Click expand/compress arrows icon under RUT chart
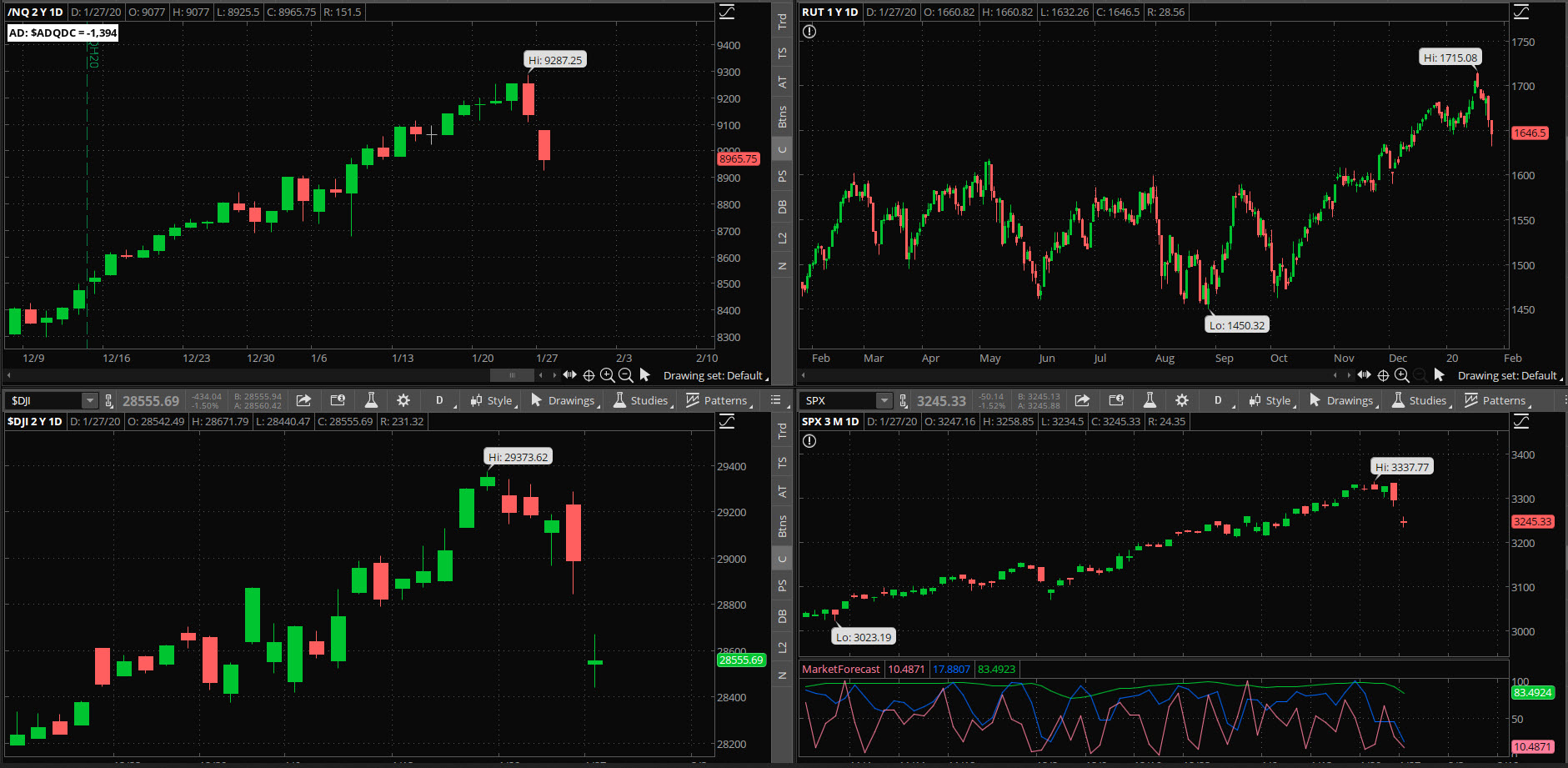This screenshot has width=1568, height=768. point(1365,374)
